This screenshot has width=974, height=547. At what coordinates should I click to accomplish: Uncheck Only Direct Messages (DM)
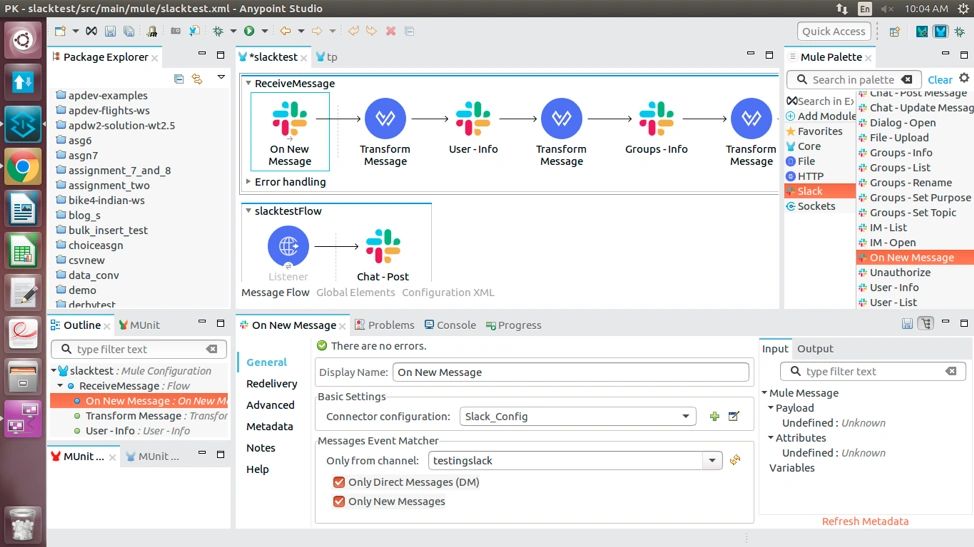[x=339, y=482]
